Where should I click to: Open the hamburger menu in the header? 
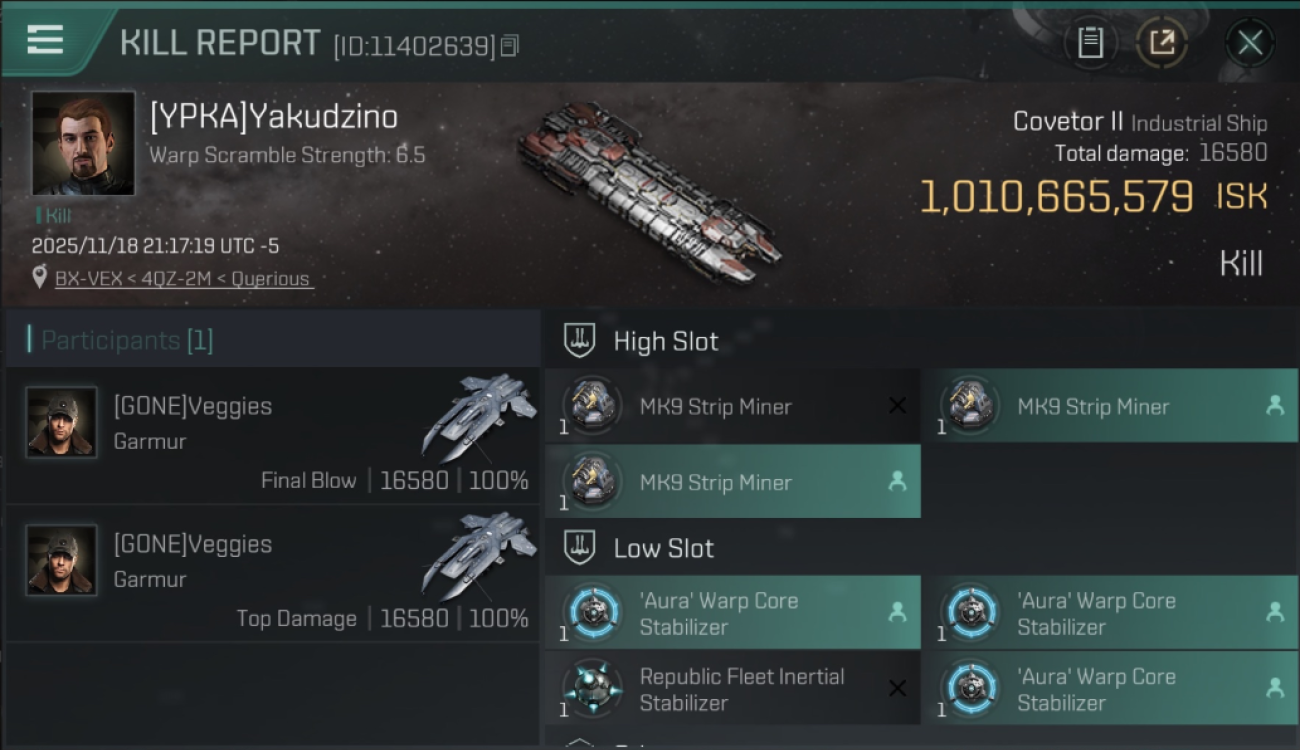45,40
